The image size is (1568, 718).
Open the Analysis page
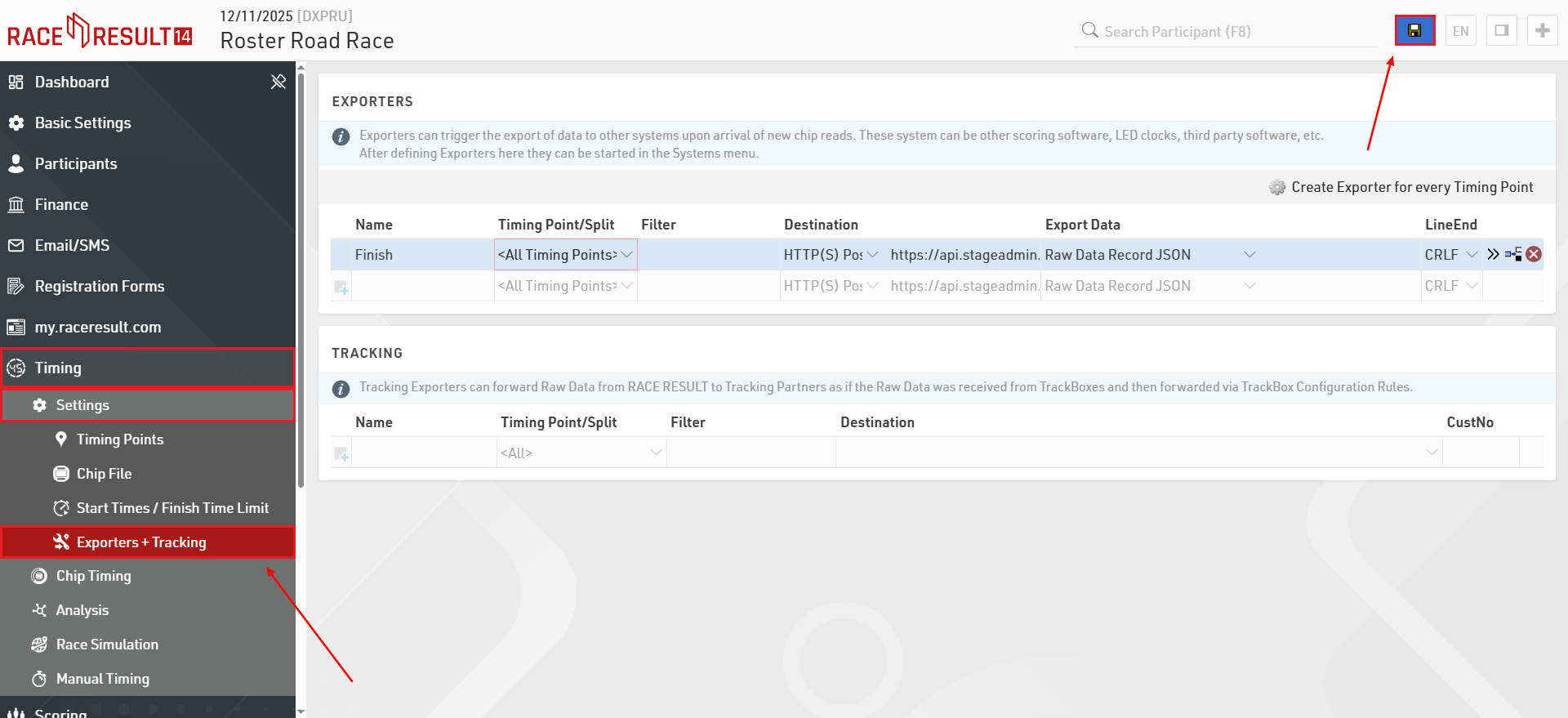click(147, 610)
